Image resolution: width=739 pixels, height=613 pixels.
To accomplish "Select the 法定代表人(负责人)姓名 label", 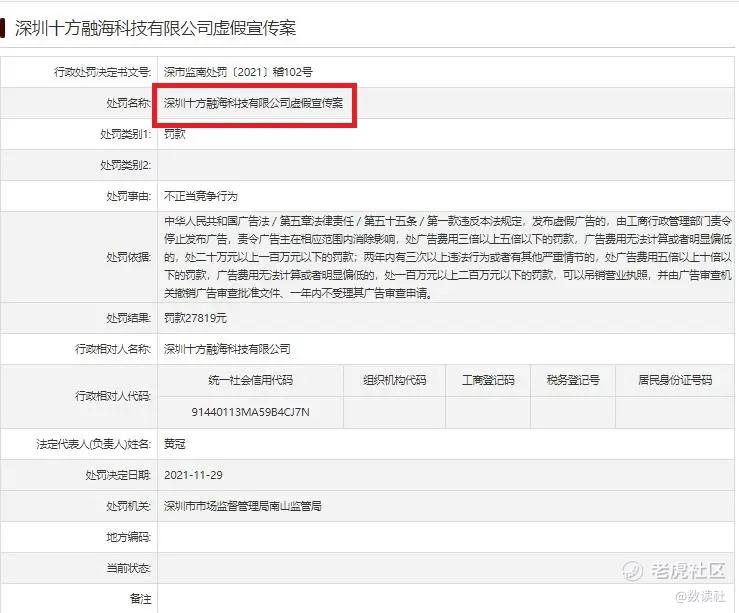I will coord(94,444).
